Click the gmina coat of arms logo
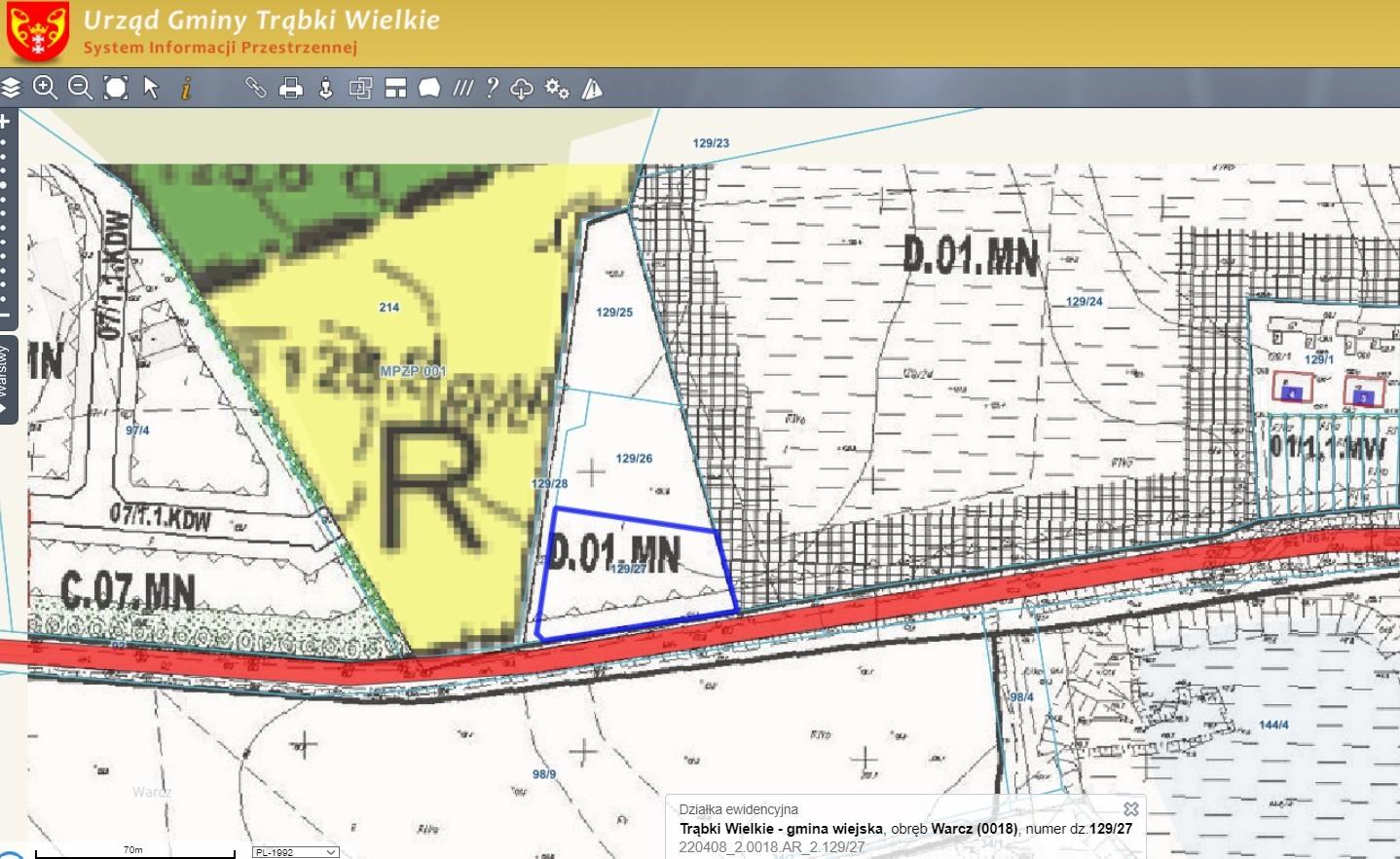The image size is (1400, 859). point(38,32)
